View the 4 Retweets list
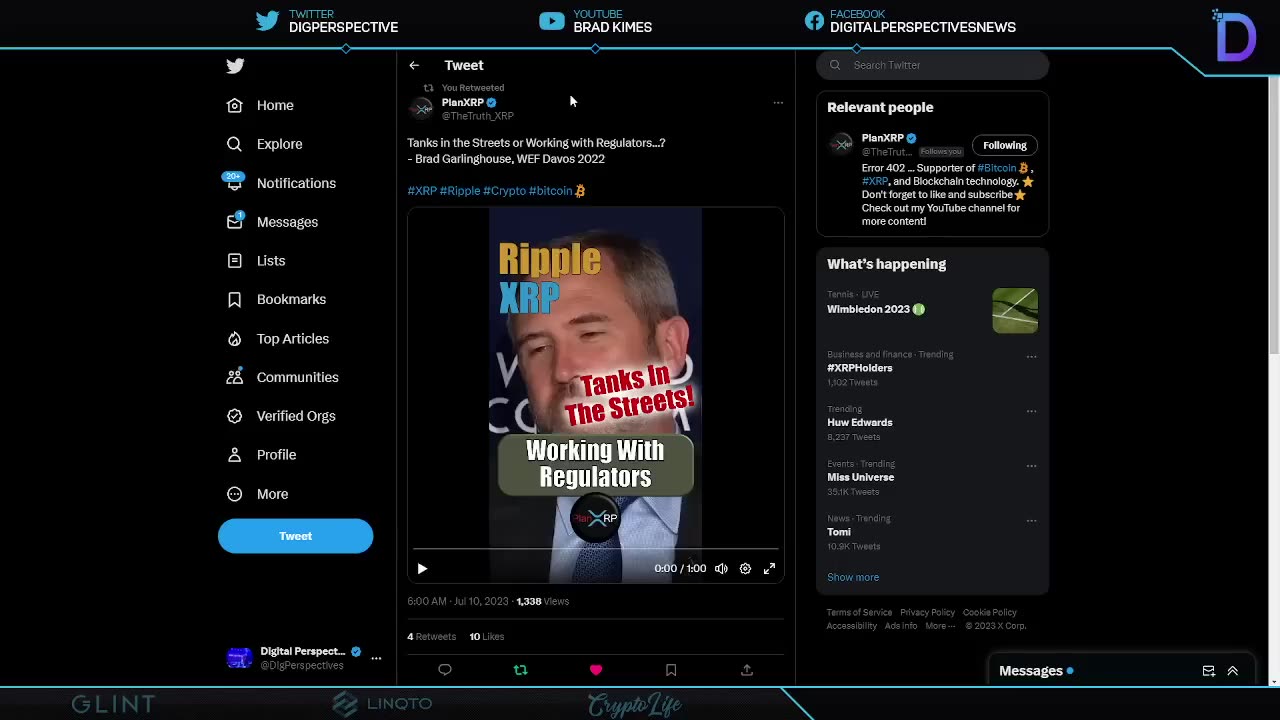This screenshot has height=720, width=1280. coord(431,636)
